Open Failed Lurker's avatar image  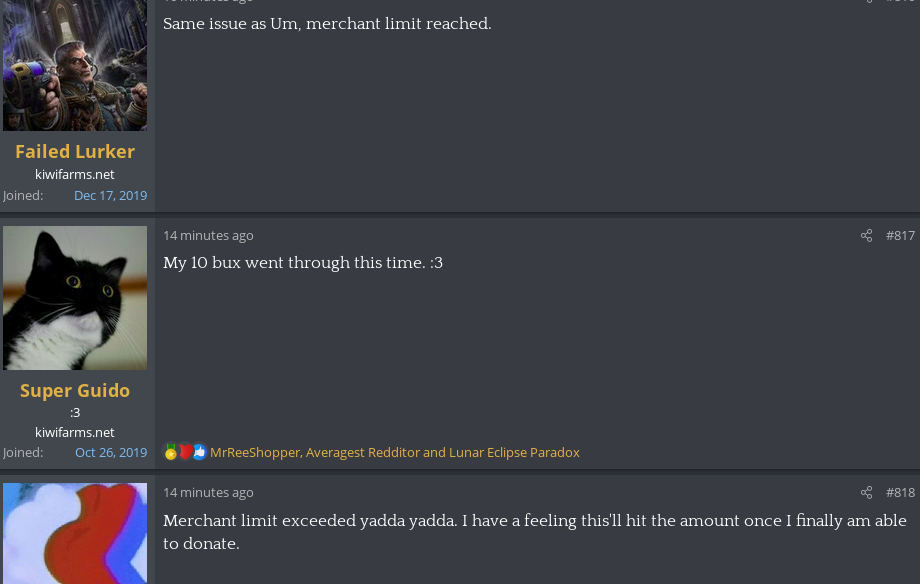pos(75,63)
